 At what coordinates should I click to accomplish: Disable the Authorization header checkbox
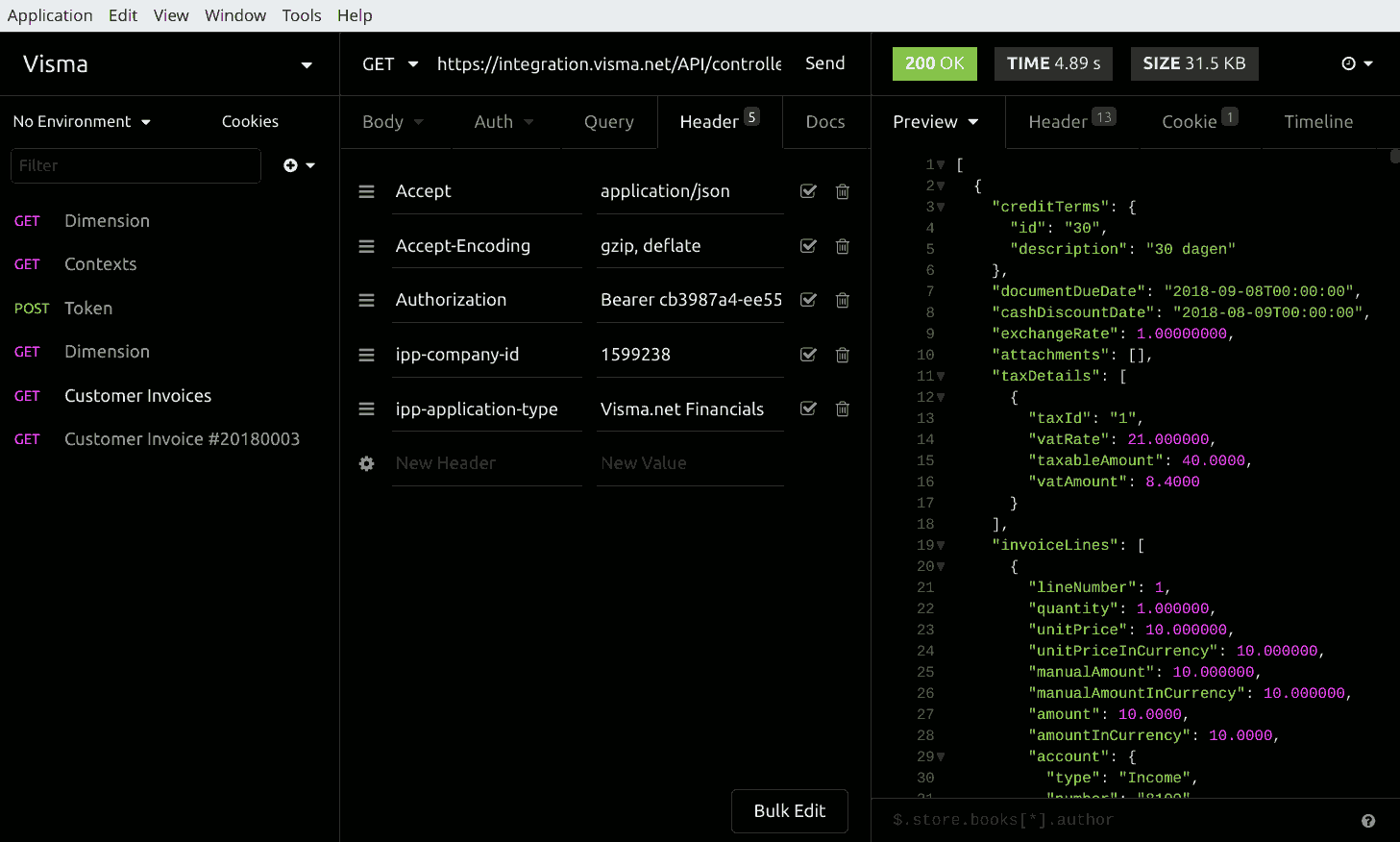(808, 300)
